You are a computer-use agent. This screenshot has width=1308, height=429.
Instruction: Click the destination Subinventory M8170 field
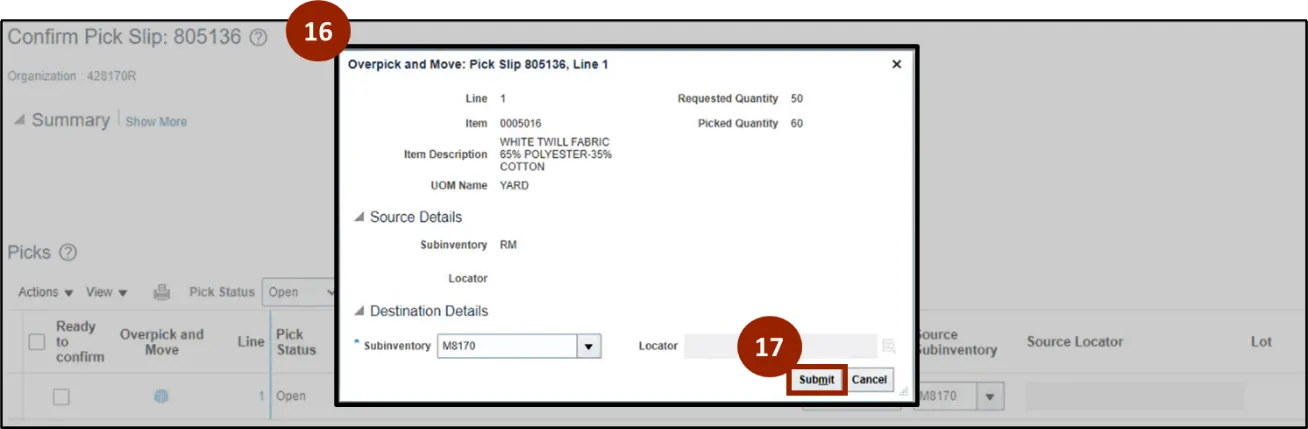point(507,346)
